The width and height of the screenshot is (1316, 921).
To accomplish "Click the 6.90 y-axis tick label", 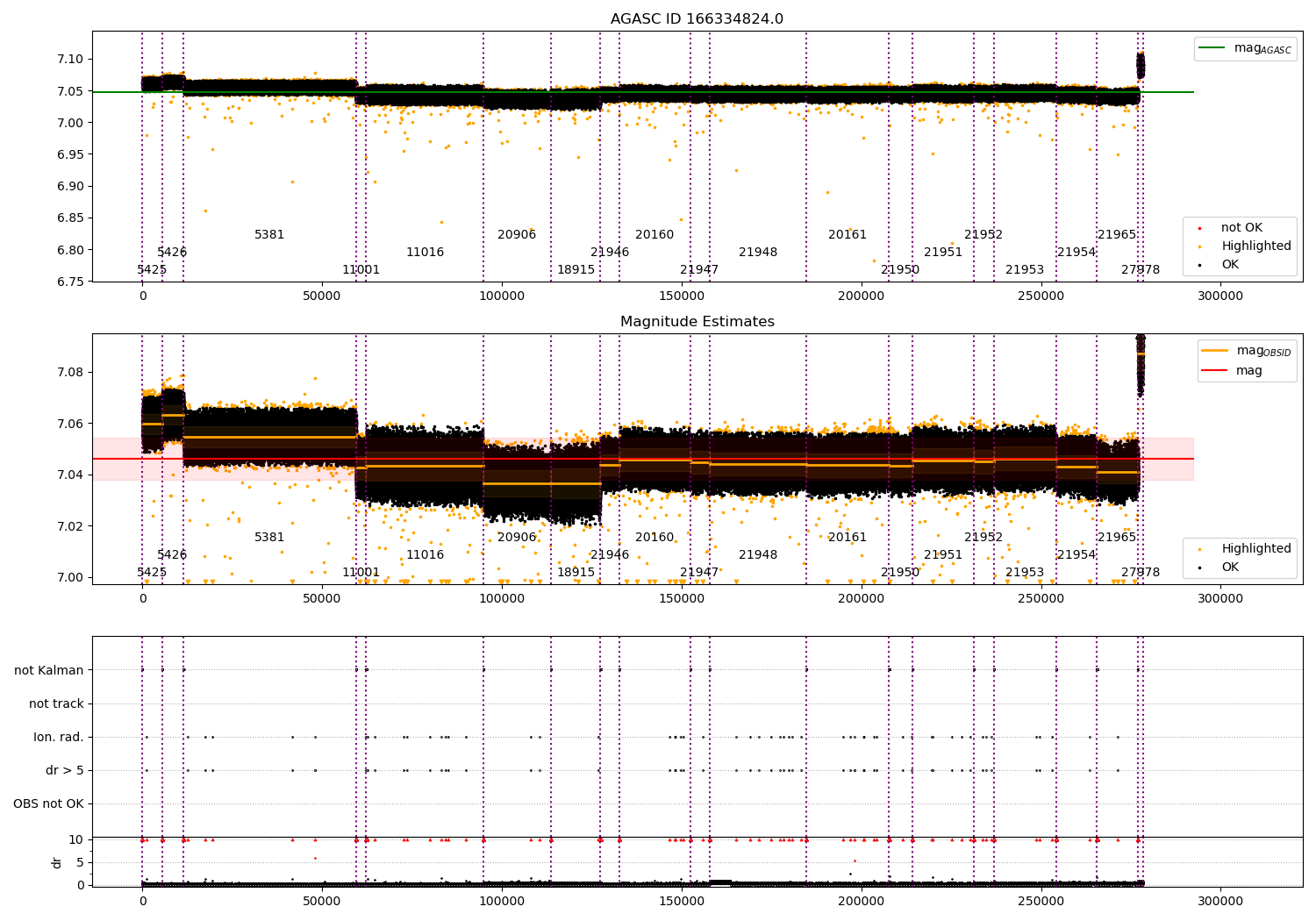I will click(x=70, y=186).
